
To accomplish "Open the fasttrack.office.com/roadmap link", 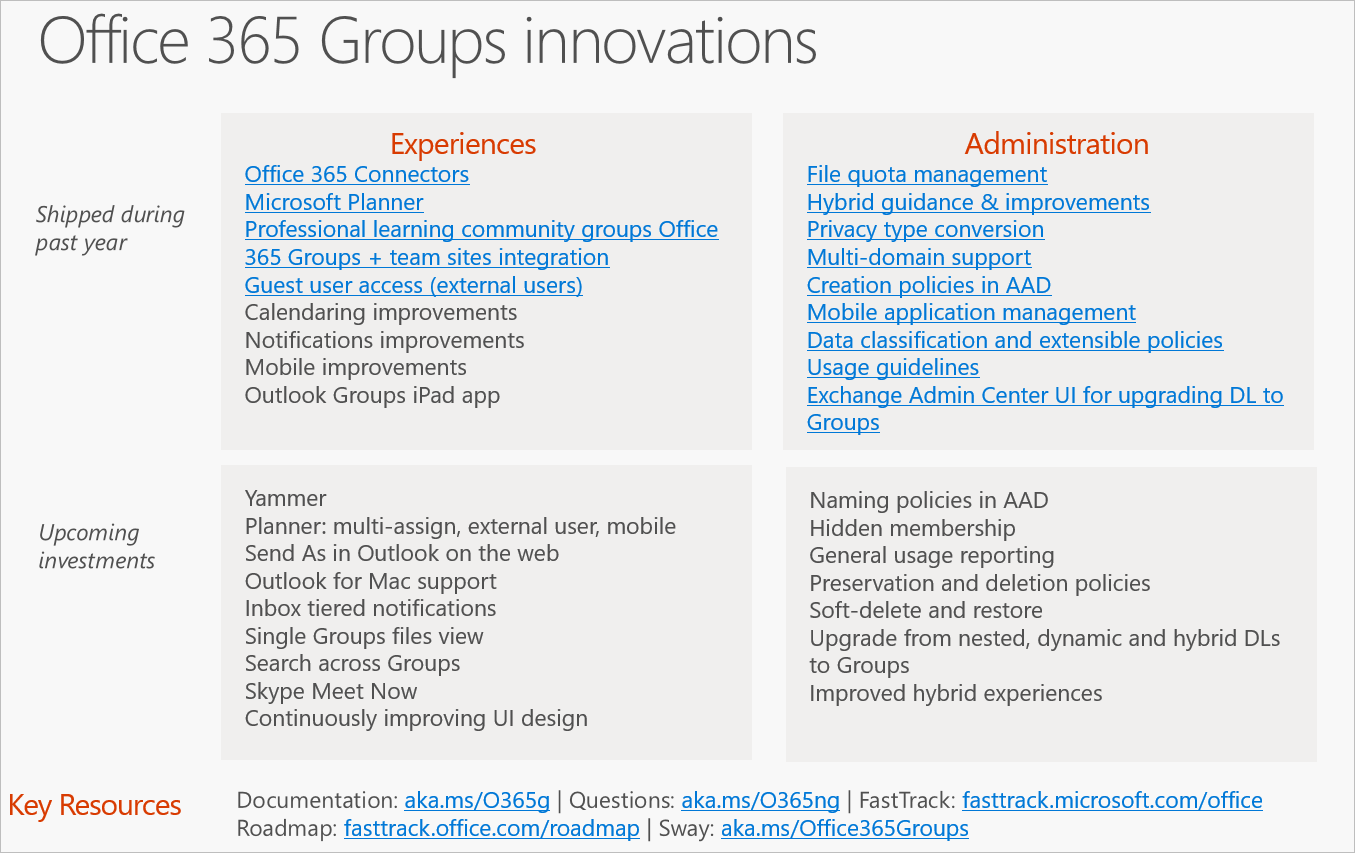I will pyautogui.click(x=492, y=828).
